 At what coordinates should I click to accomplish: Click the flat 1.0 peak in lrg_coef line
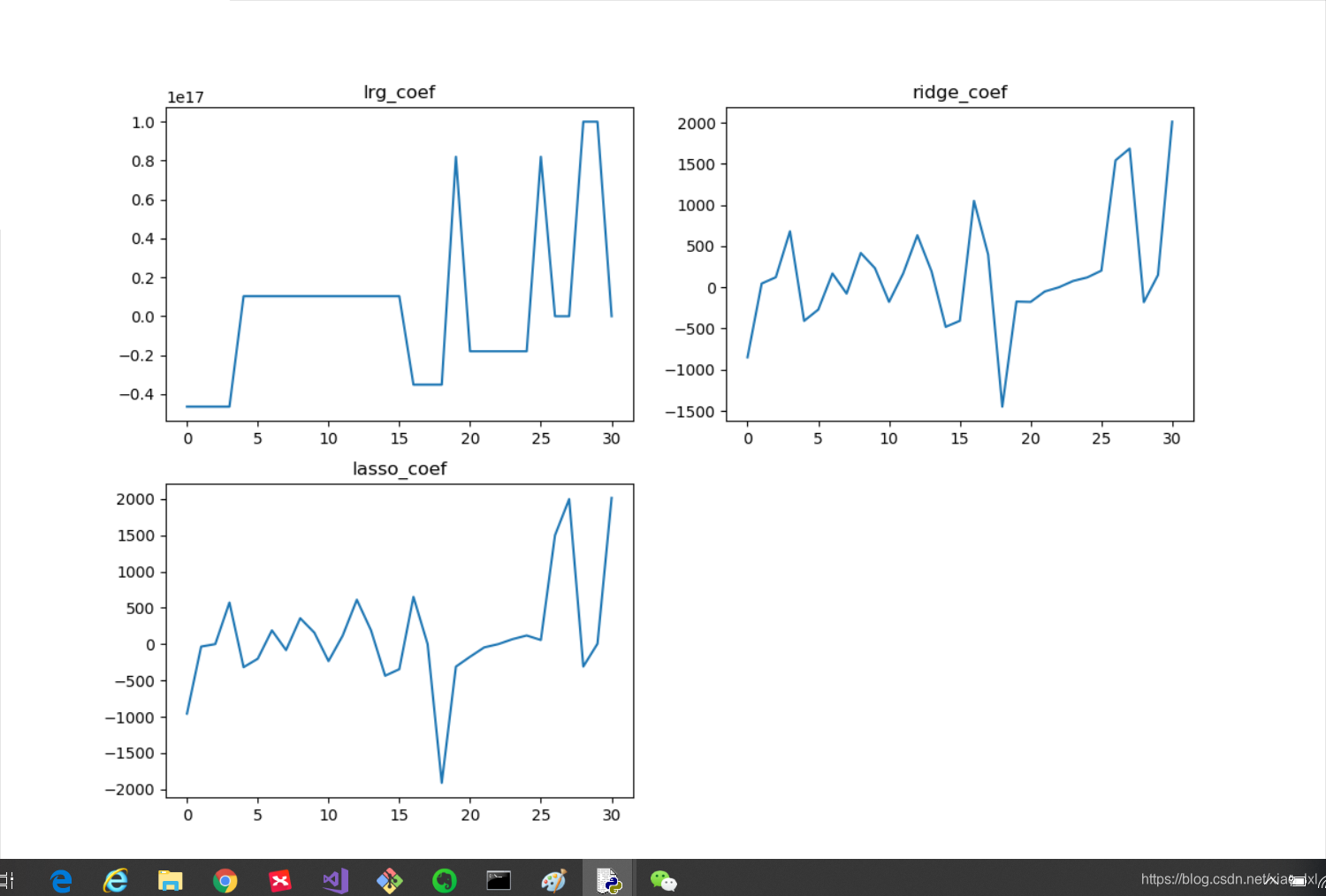pyautogui.click(x=591, y=122)
